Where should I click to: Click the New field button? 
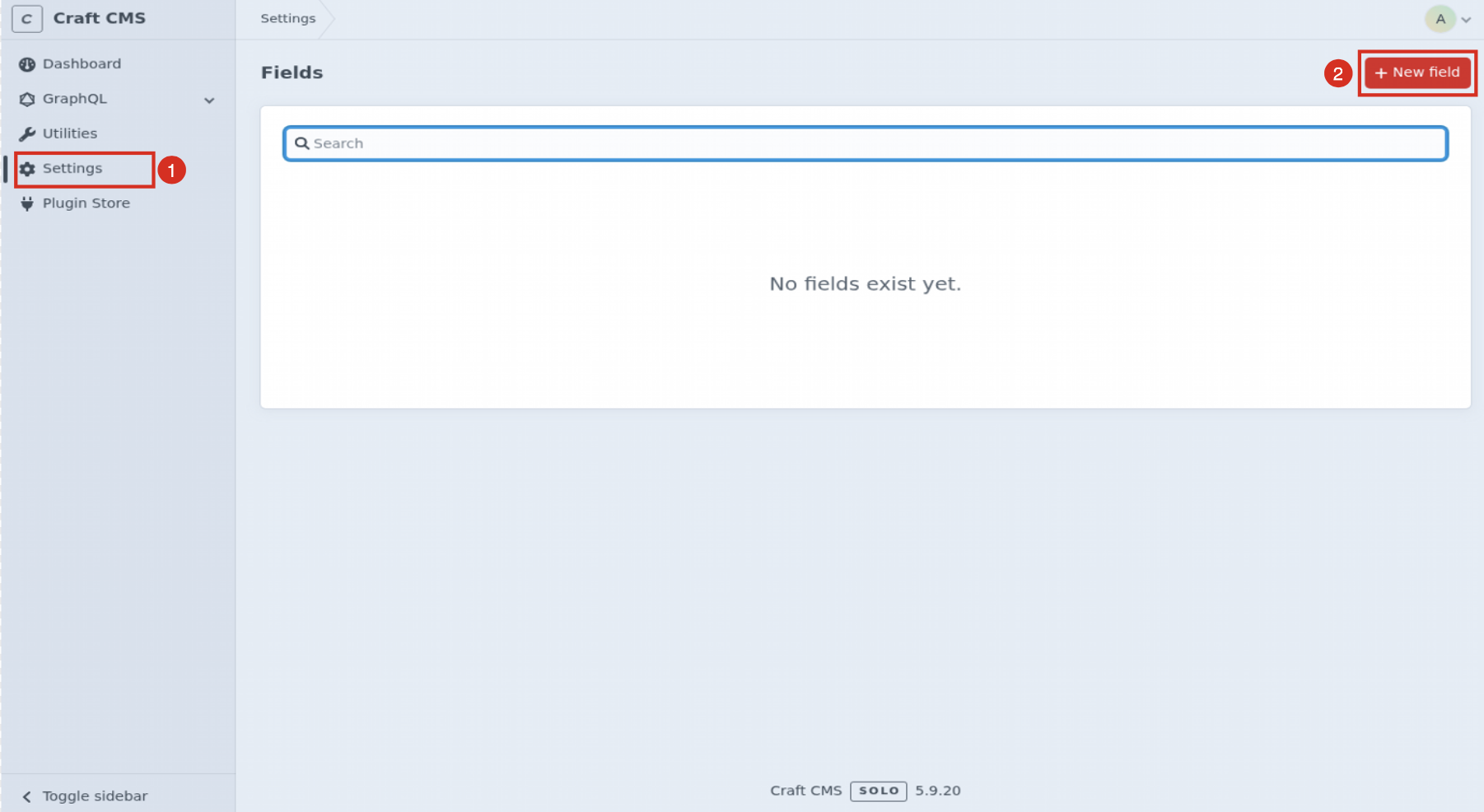(1417, 72)
